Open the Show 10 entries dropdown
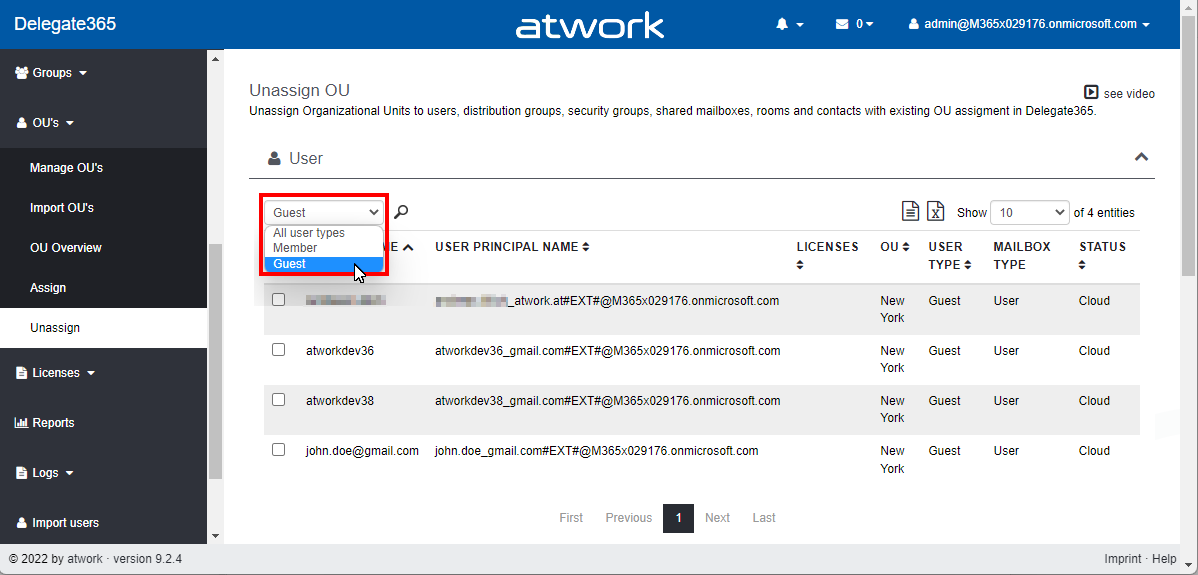The height and width of the screenshot is (575, 1198). [1029, 213]
